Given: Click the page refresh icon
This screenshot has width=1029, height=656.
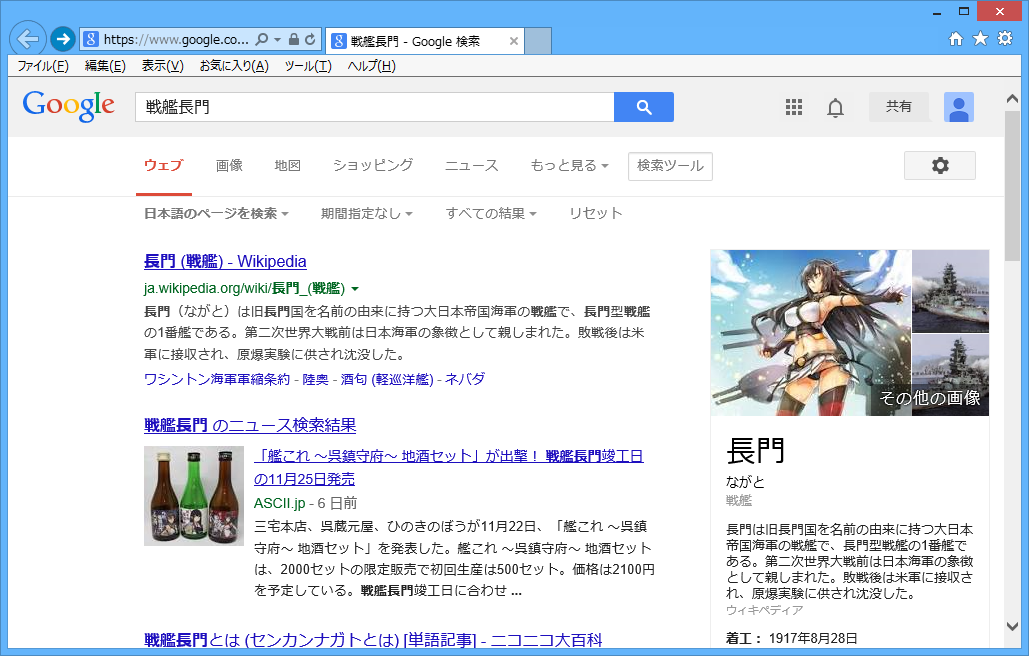Looking at the screenshot, I should (x=310, y=39).
